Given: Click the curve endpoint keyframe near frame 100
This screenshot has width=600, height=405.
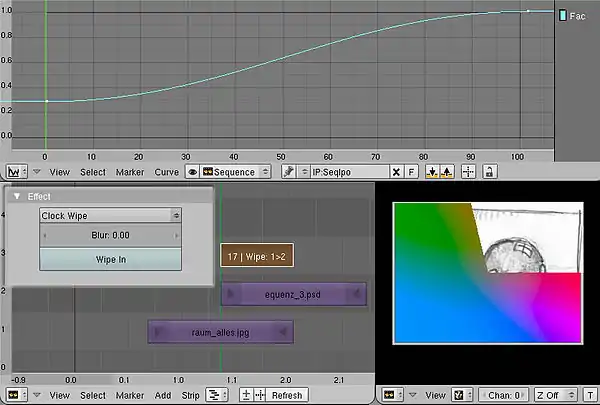Looking at the screenshot, I should click(x=528, y=11).
